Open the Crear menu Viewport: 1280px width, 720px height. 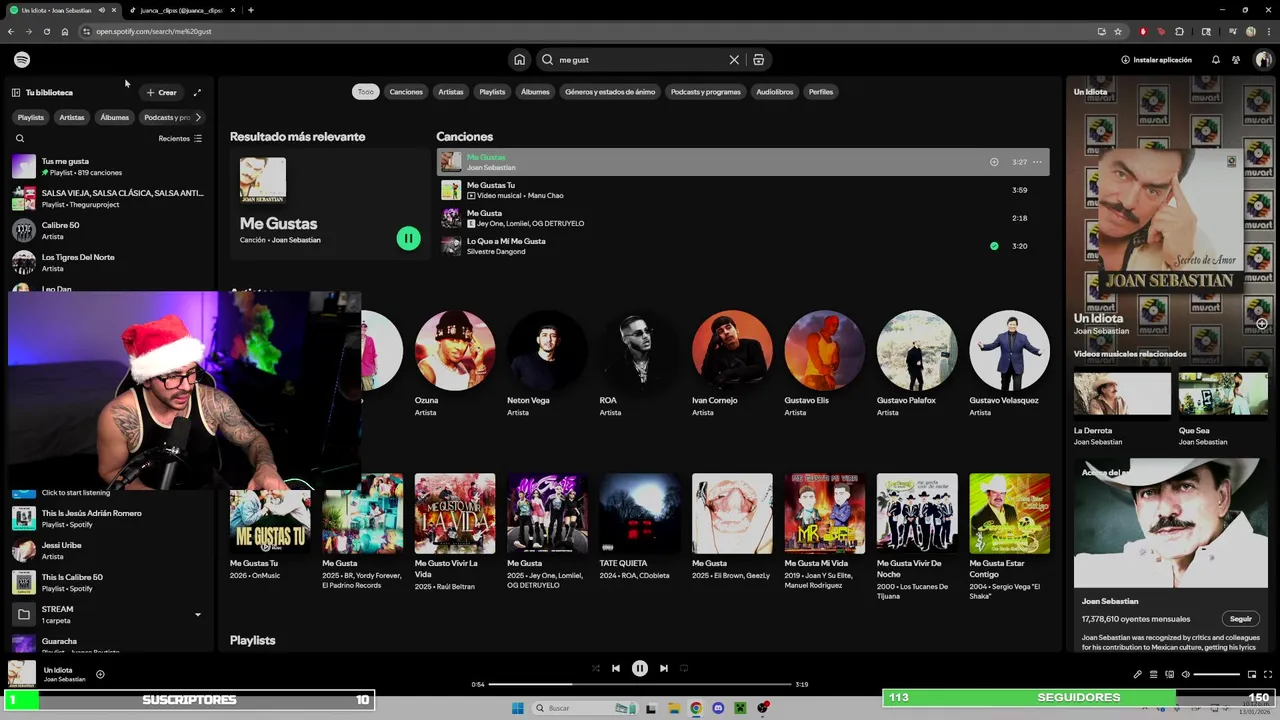(161, 92)
